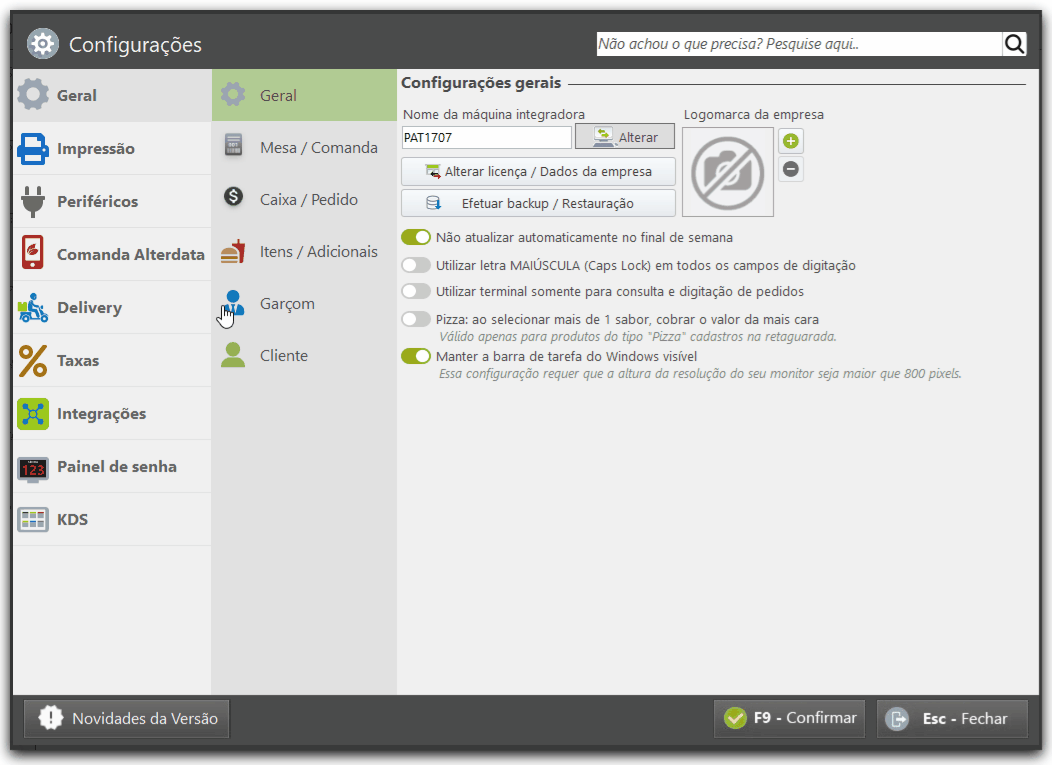The image size is (1052, 765).
Task: Enable MAIÚSCULA Caps Lock typing switch
Action: click(416, 265)
